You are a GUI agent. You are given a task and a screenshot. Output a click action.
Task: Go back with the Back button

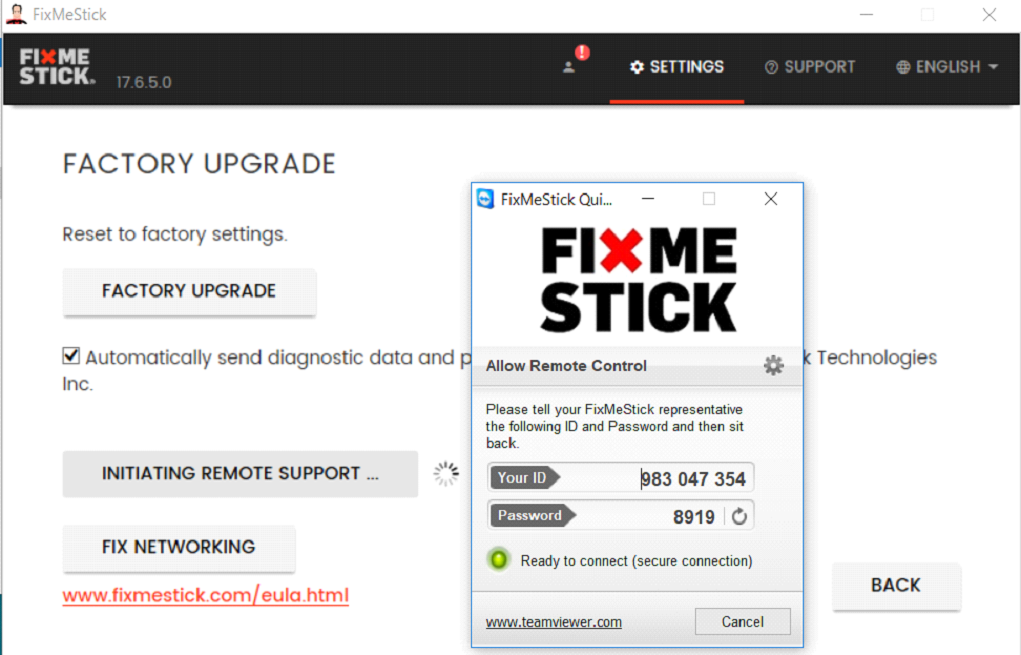pyautogui.click(x=895, y=585)
